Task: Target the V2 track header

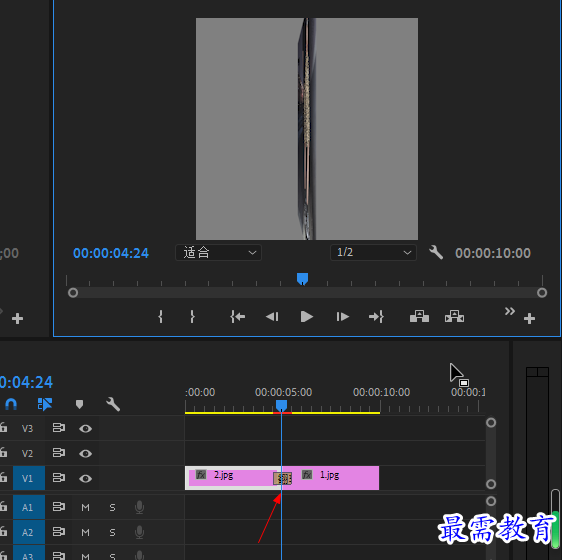Action: pyautogui.click(x=27, y=454)
